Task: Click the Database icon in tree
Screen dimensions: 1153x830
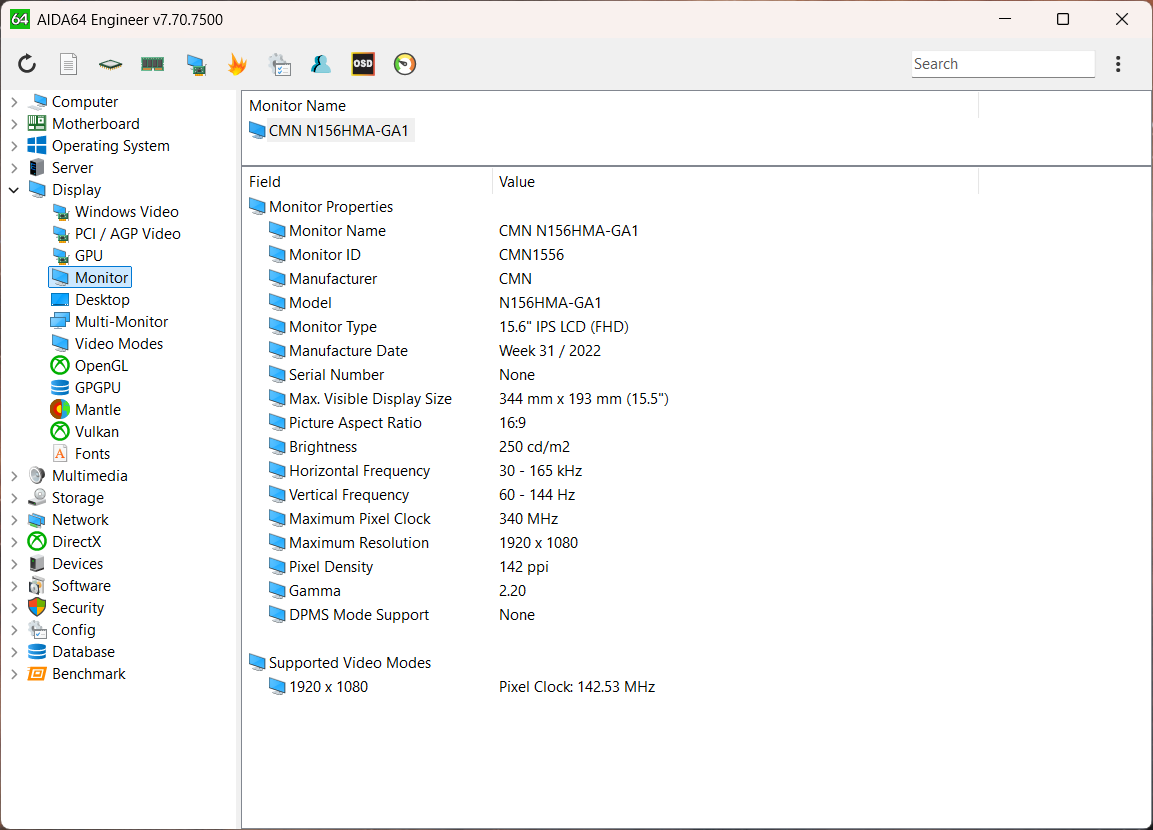Action: 37,652
